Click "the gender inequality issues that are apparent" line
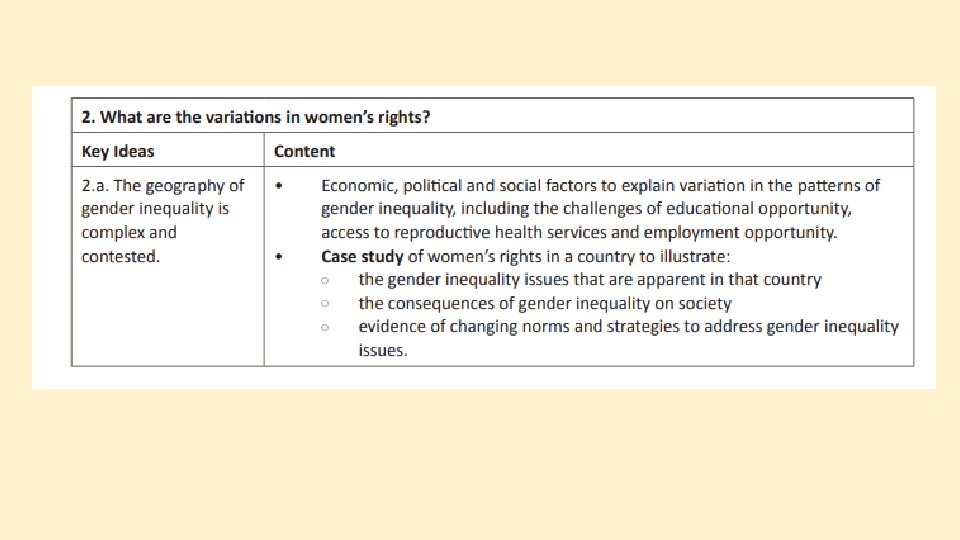This screenshot has width=960, height=540. [589, 280]
